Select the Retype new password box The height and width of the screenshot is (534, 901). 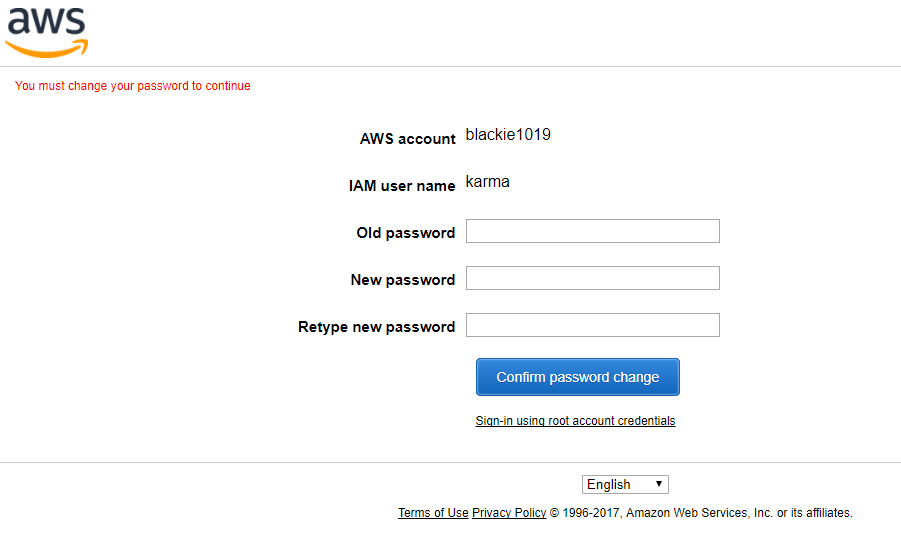592,325
